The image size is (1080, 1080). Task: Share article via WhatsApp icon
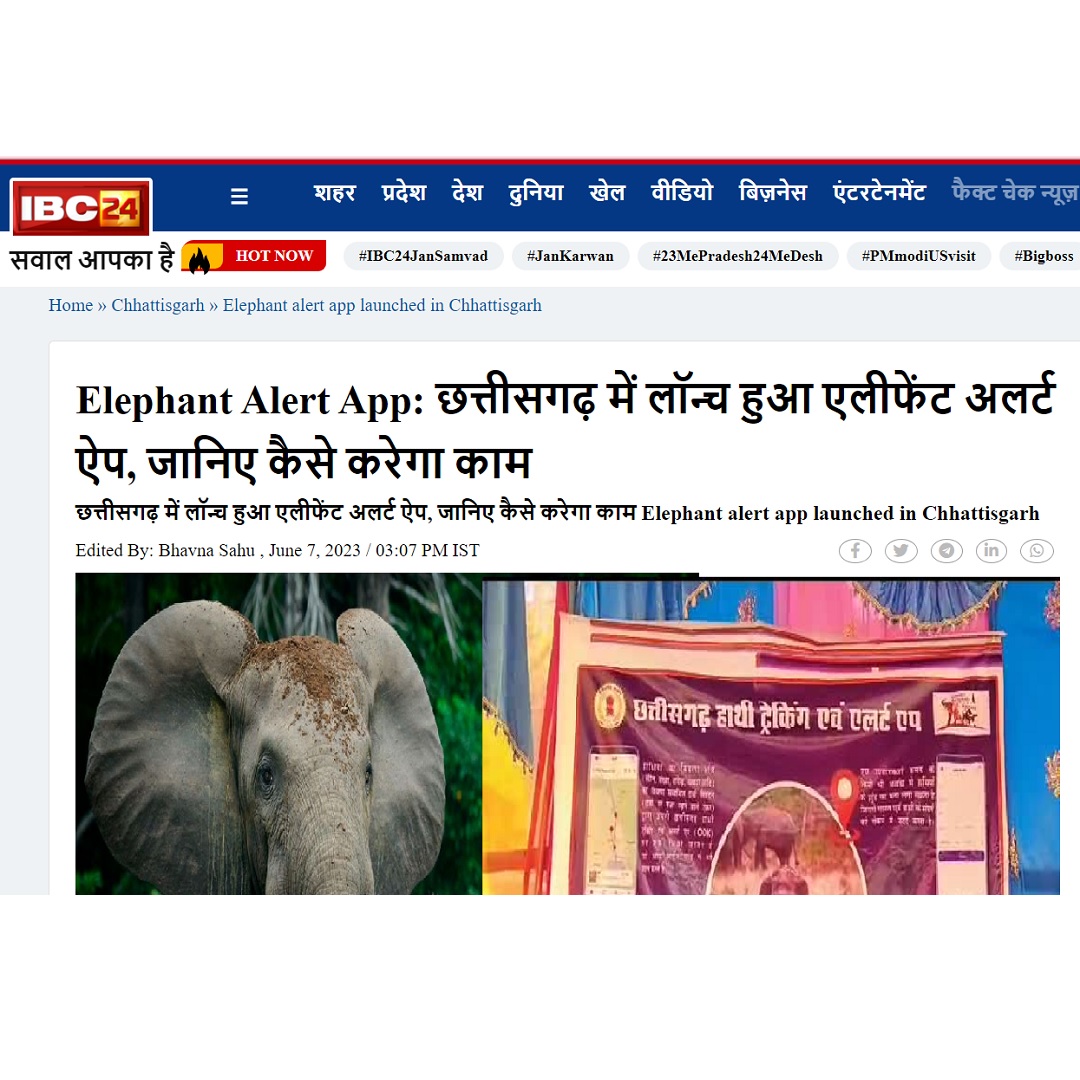[x=1037, y=550]
